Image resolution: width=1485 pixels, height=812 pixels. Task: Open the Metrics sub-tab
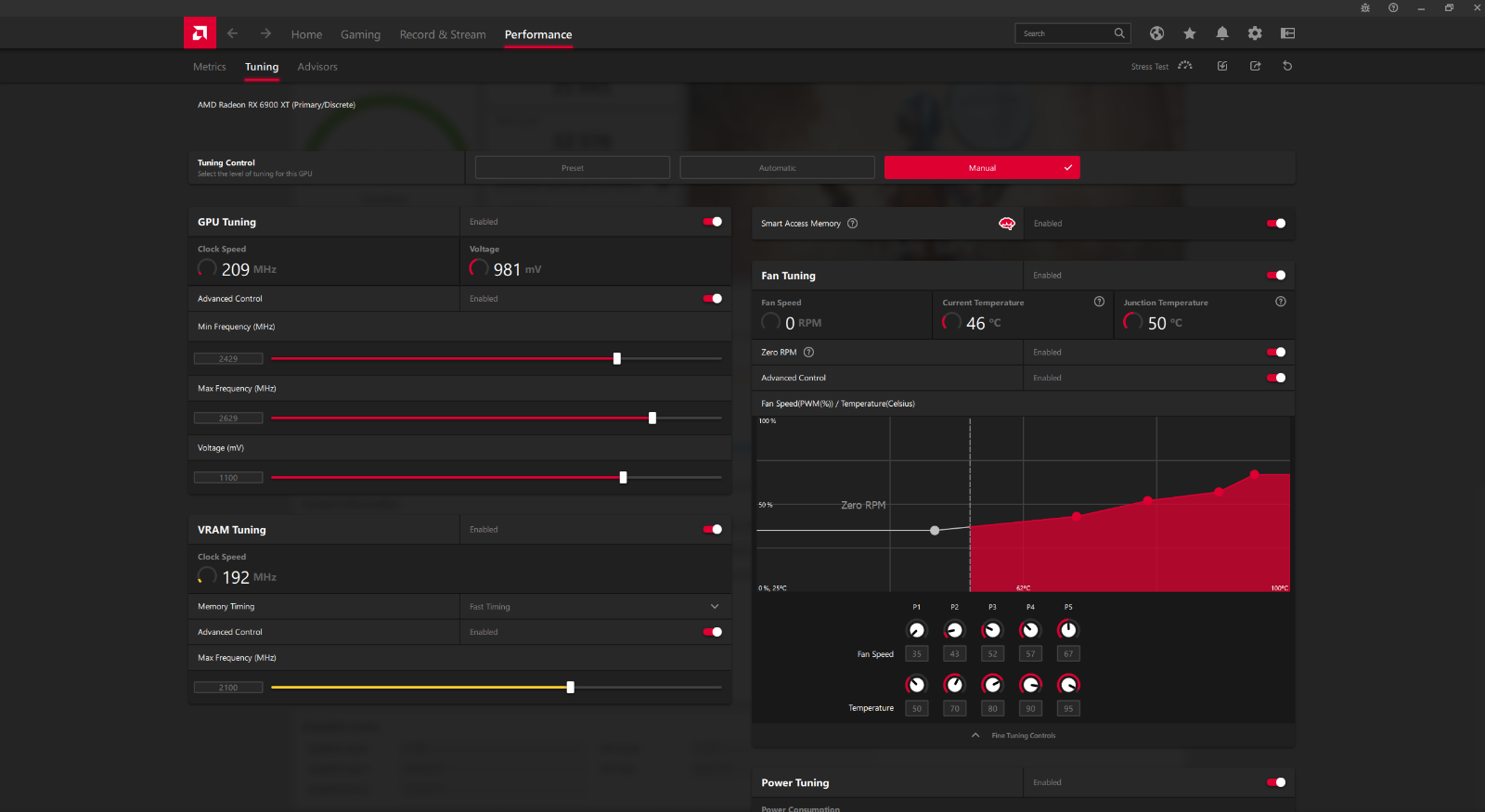click(x=210, y=67)
